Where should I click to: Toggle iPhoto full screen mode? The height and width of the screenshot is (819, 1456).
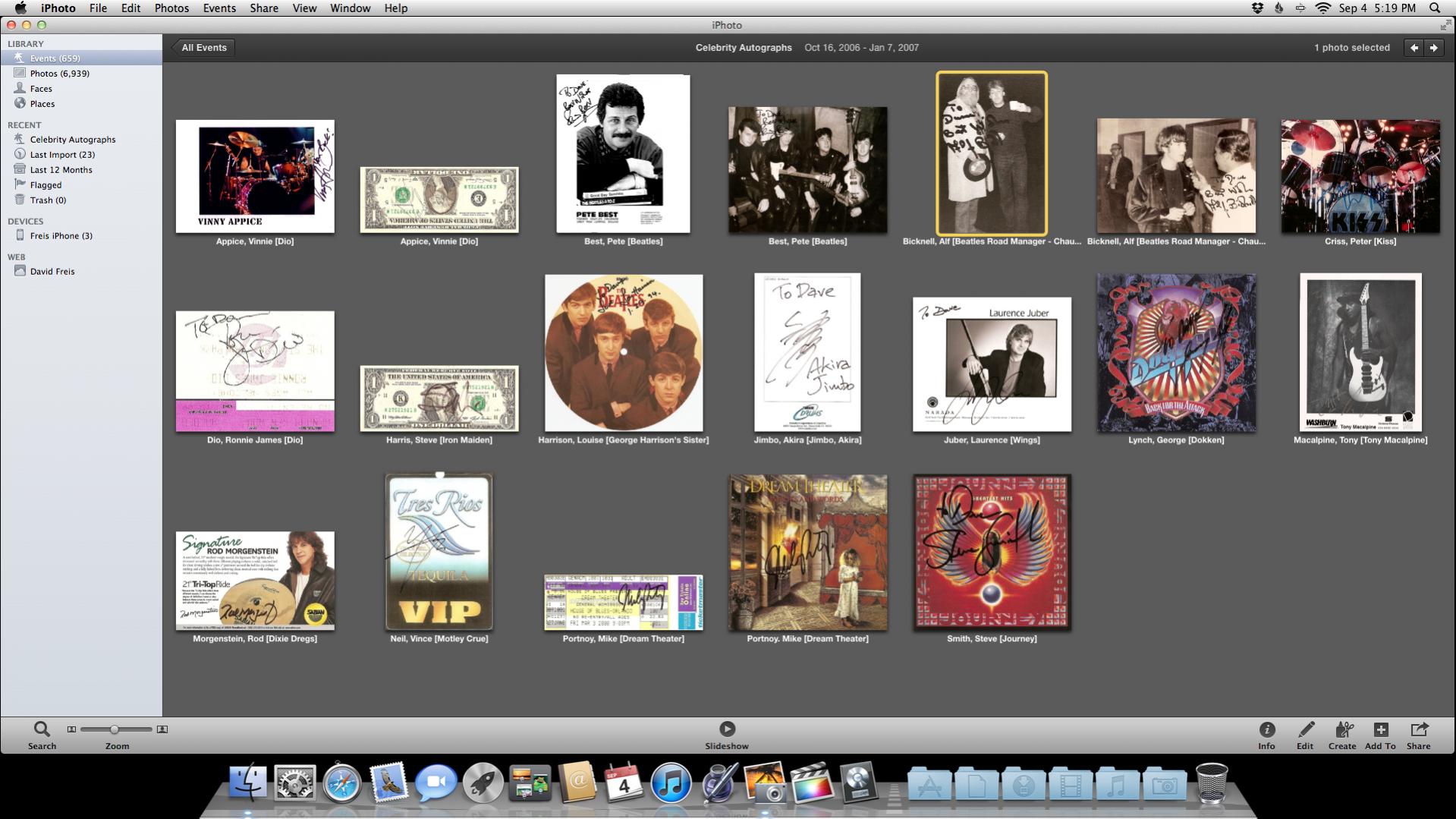1445,25
